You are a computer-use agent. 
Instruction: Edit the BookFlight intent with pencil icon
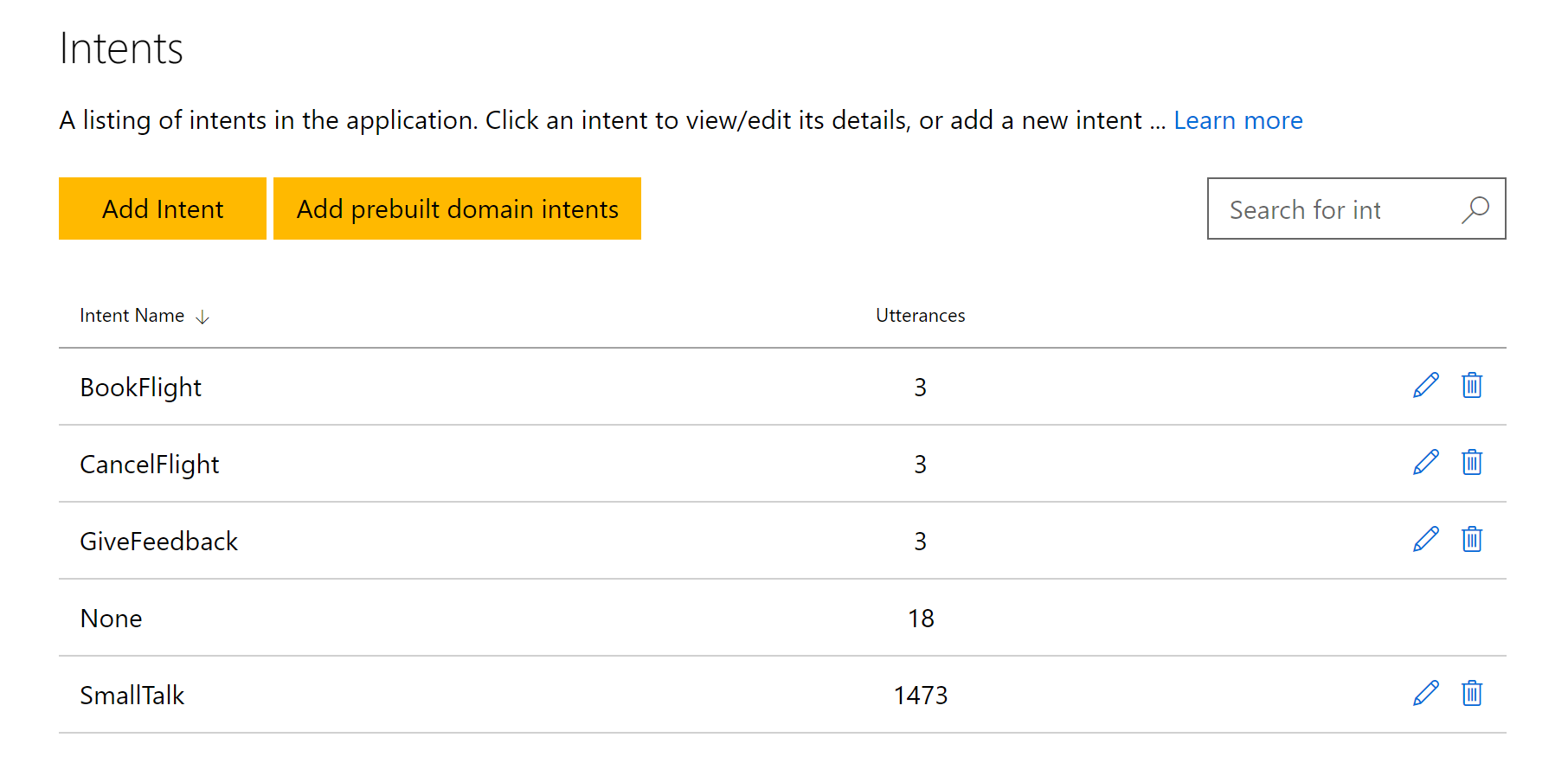1425,386
